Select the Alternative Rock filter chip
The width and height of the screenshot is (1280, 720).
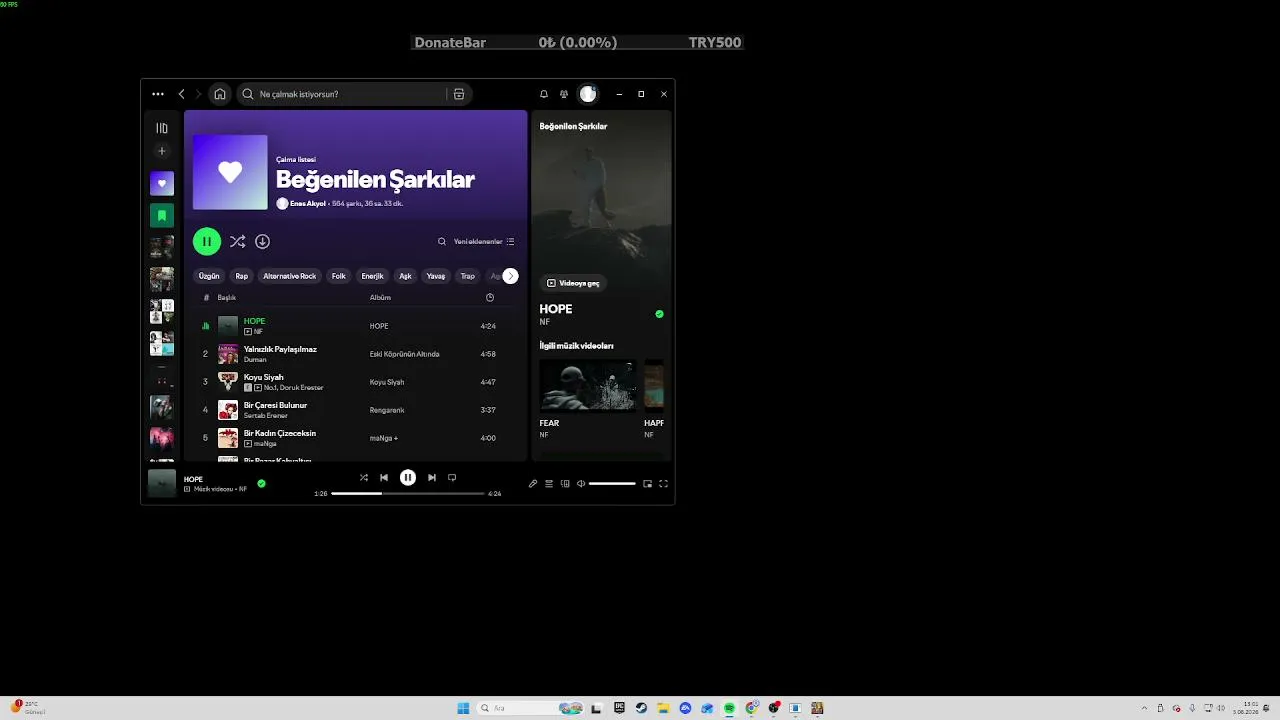pos(290,276)
